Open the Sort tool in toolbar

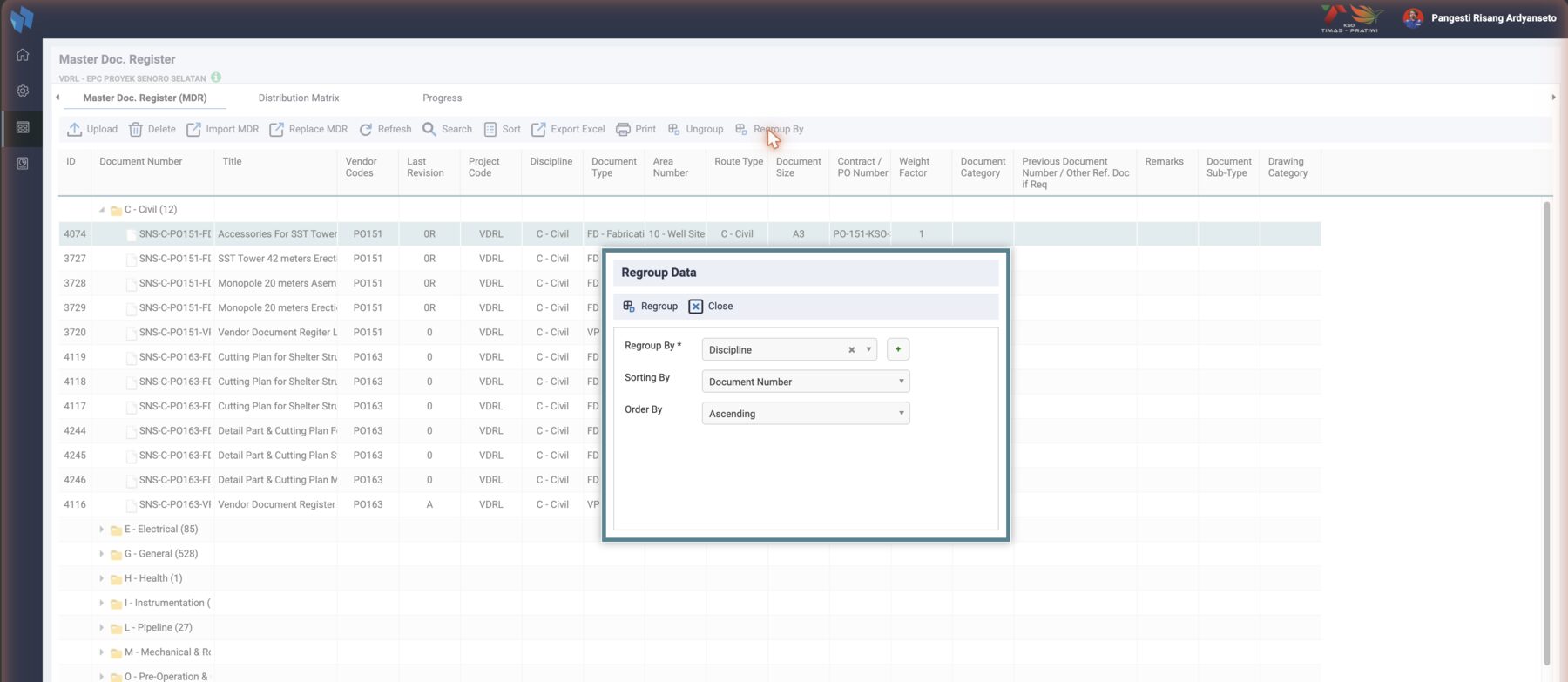pos(502,129)
